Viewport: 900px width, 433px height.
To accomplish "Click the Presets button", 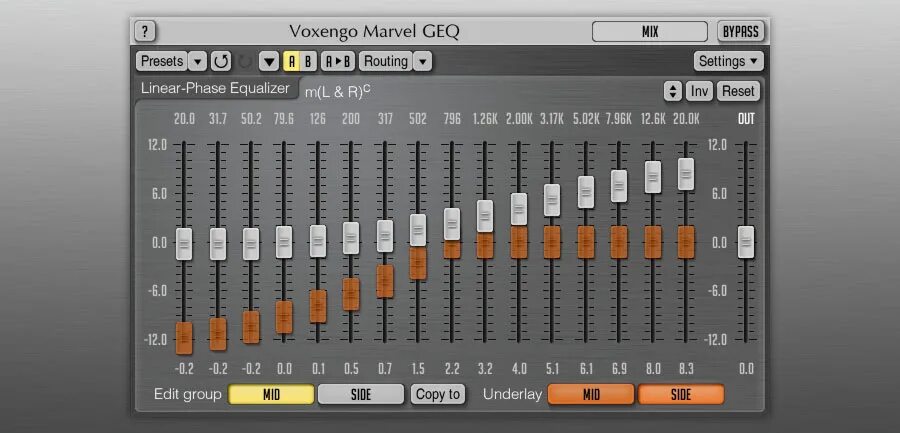I will click(x=162, y=61).
